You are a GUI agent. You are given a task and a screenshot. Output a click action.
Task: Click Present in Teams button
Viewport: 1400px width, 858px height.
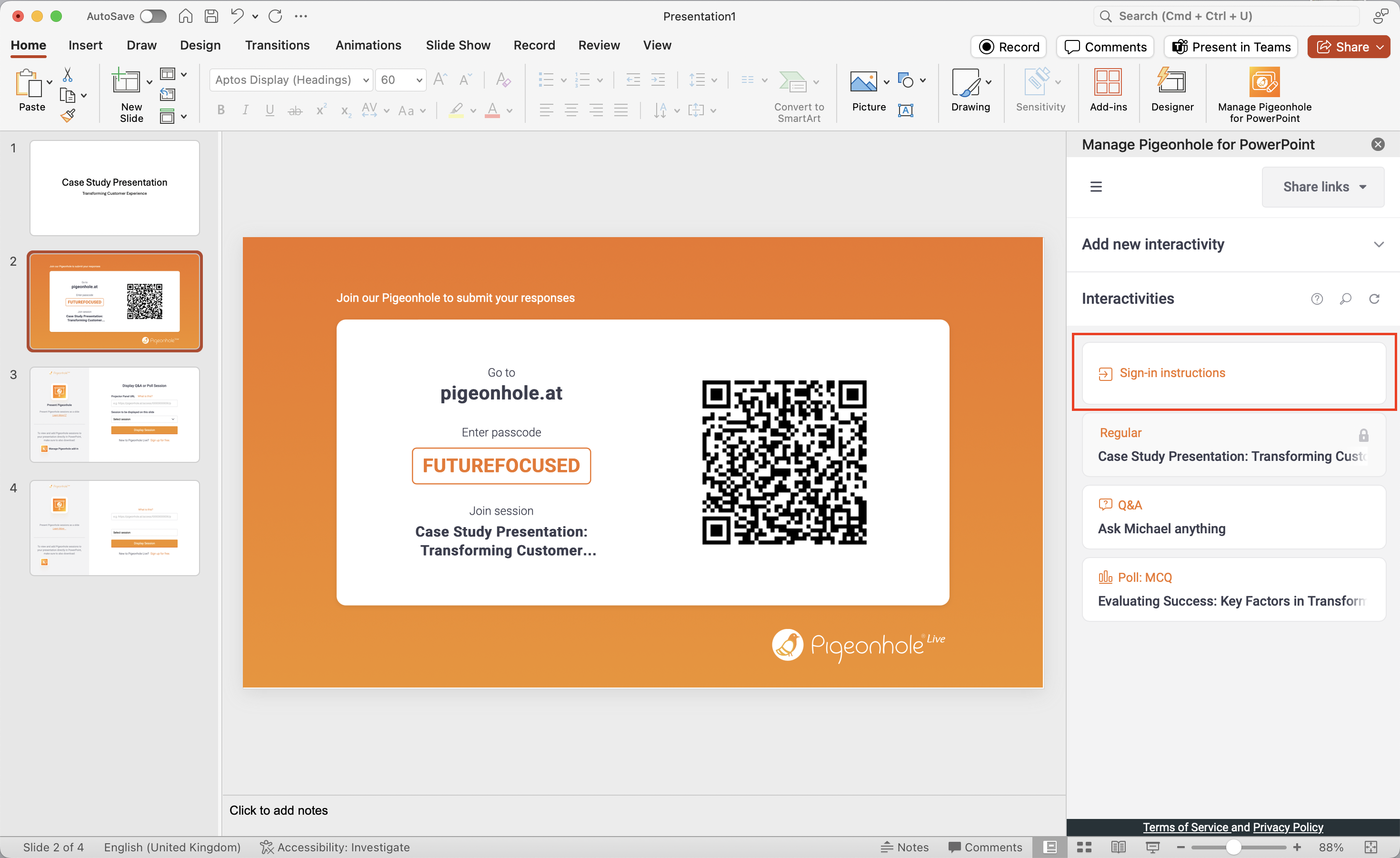point(1230,47)
